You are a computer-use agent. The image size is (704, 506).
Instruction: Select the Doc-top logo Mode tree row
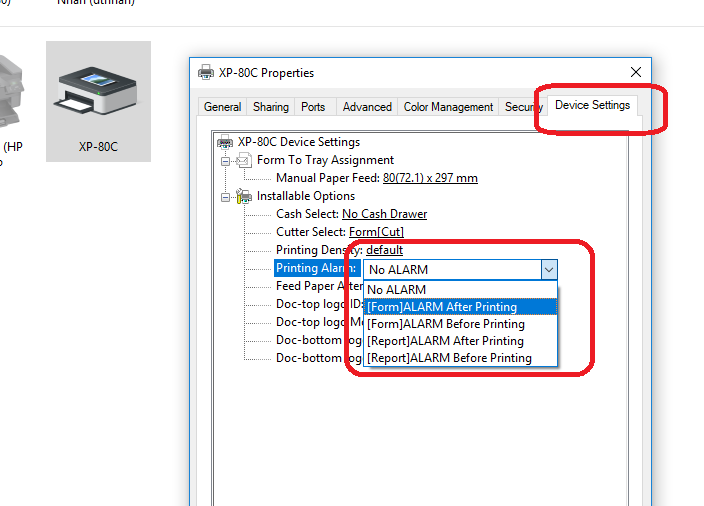coord(319,322)
